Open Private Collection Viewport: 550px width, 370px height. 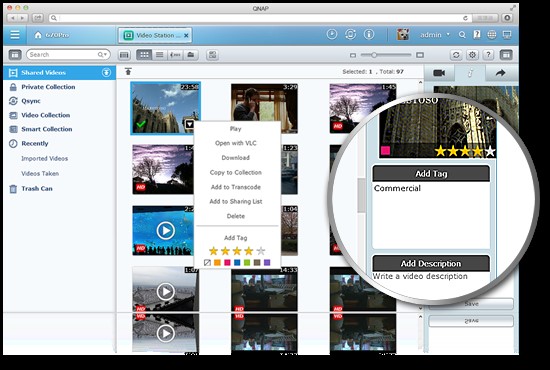click(x=48, y=87)
